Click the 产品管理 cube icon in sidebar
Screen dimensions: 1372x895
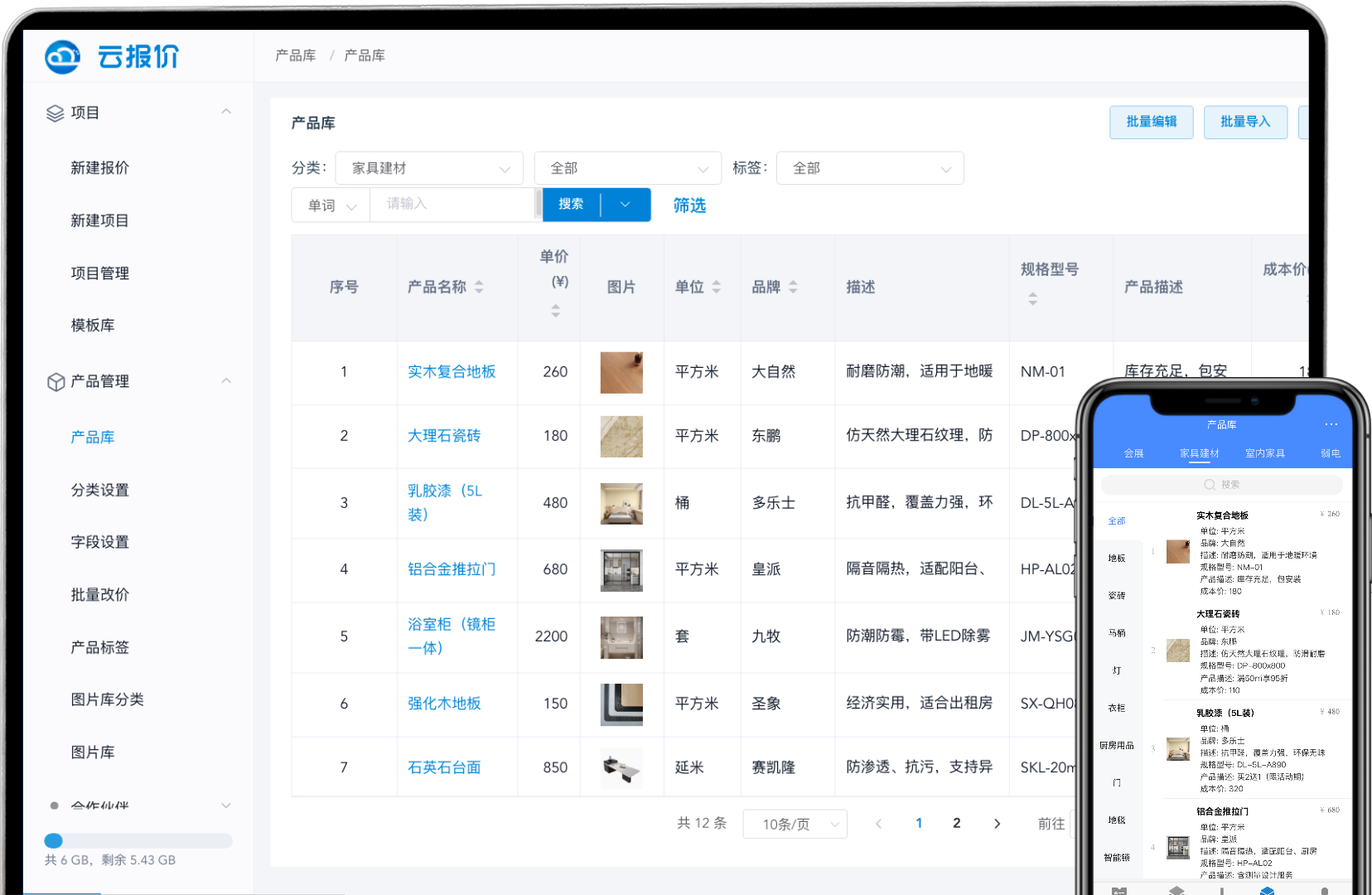pos(56,382)
